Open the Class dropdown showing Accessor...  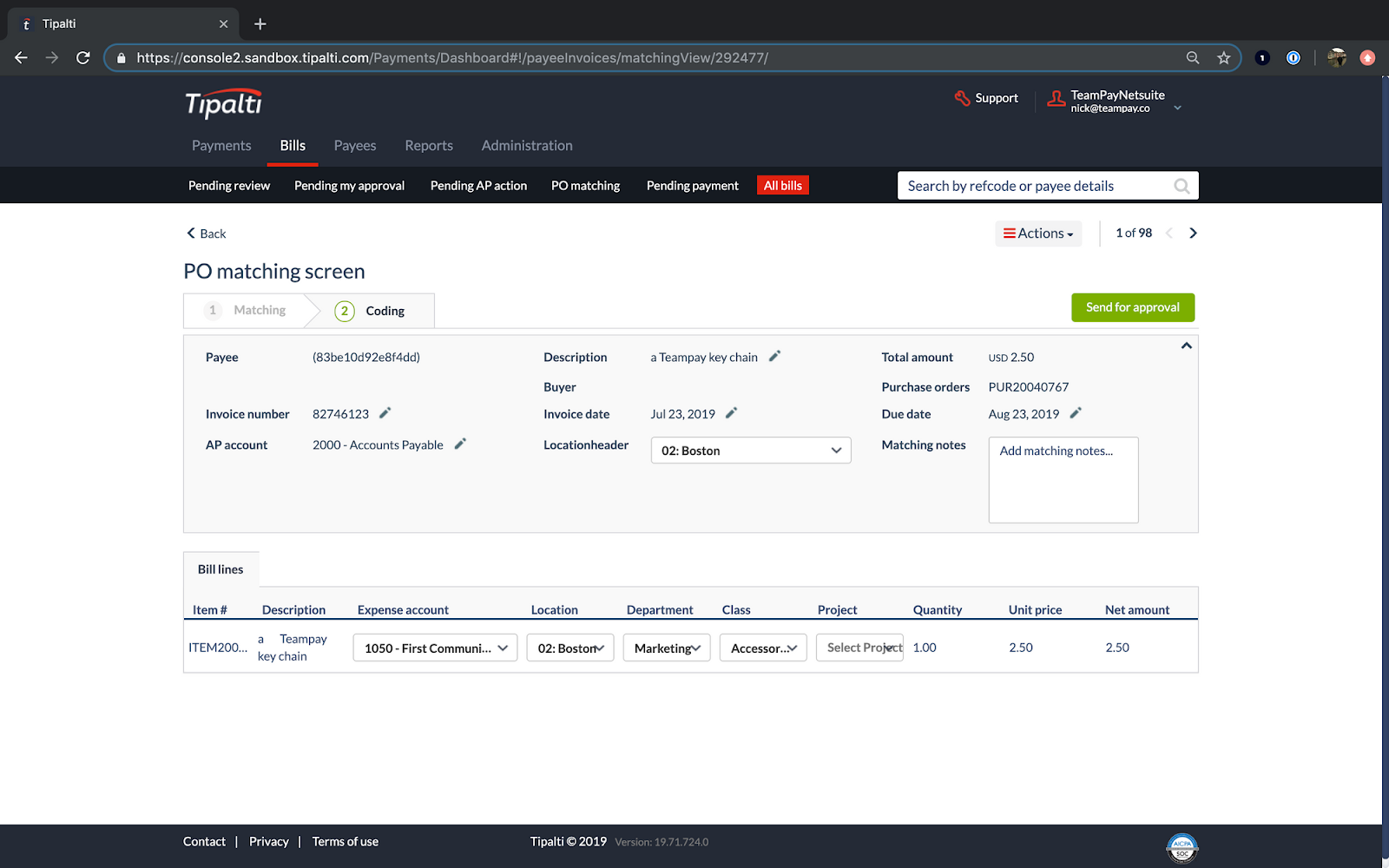pyautogui.click(x=763, y=648)
